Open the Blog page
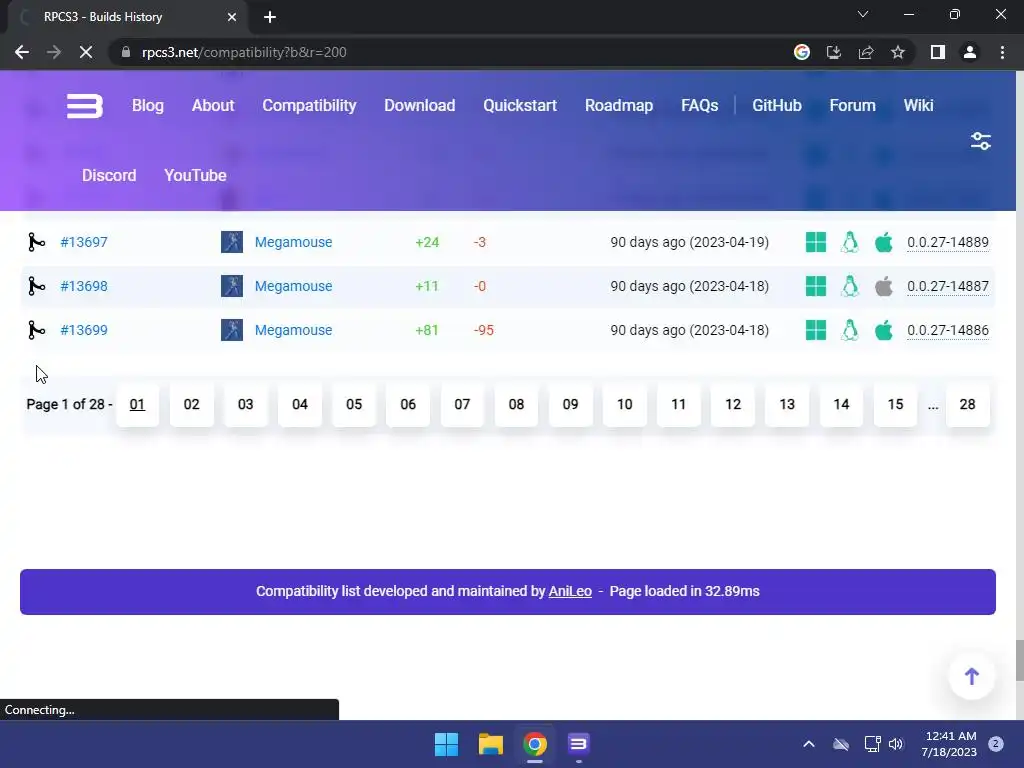1024x768 pixels. pos(148,106)
